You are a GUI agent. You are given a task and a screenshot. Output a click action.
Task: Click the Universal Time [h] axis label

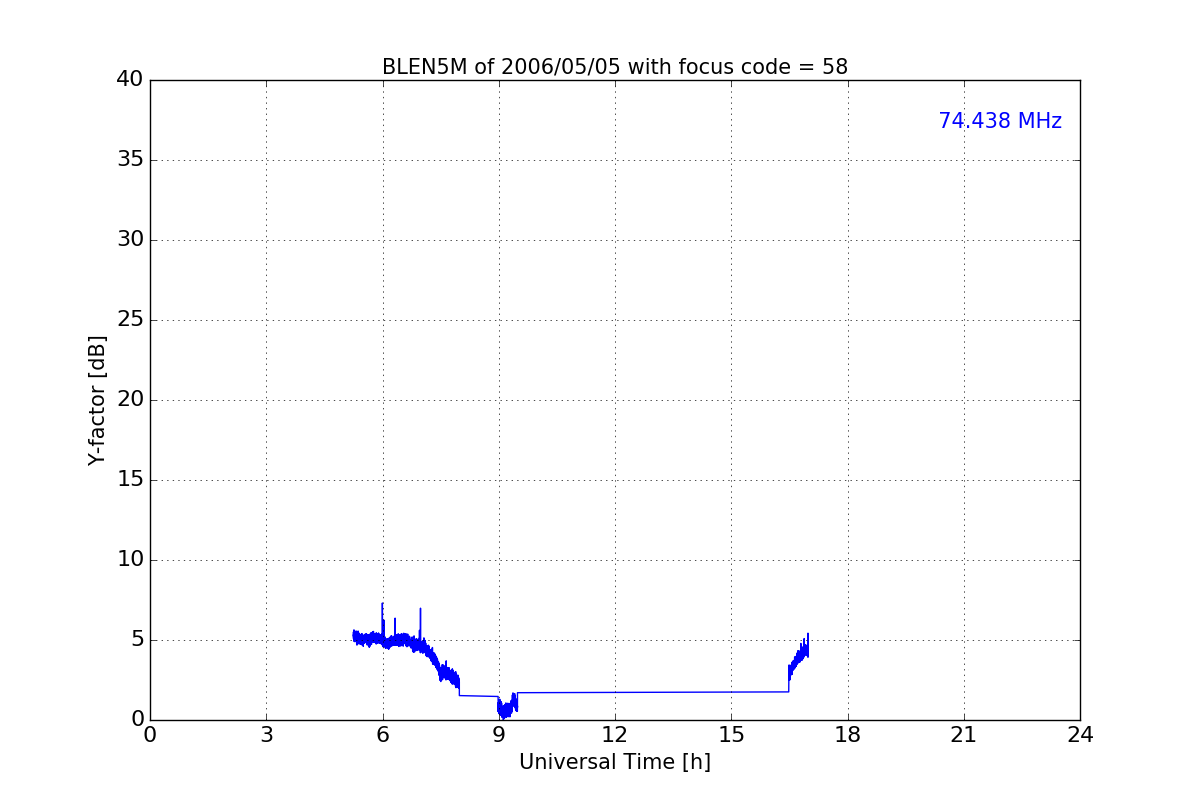tap(614, 762)
